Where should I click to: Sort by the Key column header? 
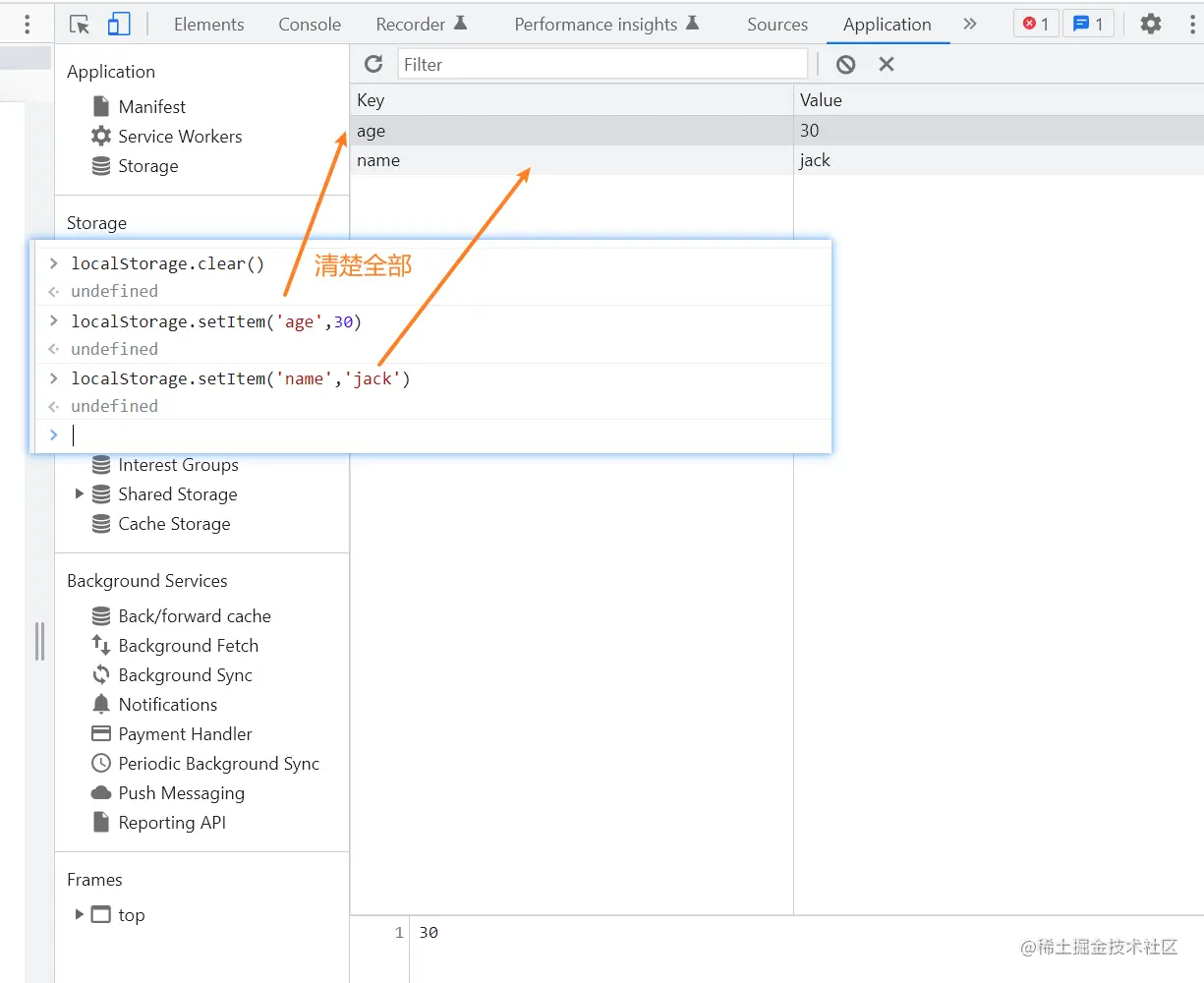[x=572, y=99]
